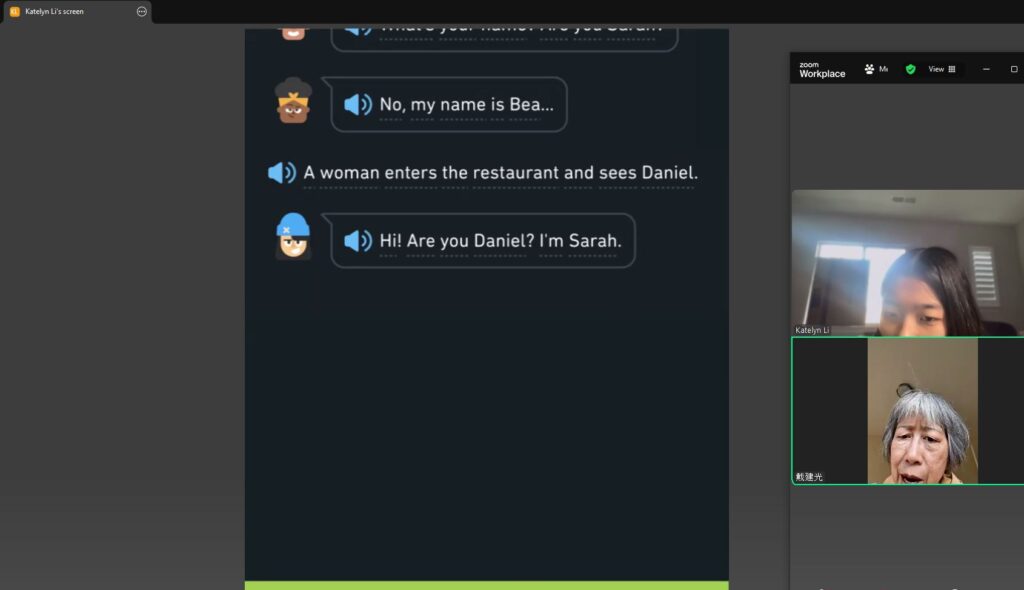
Task: Play audio for the restaurant narration sentence
Action: tap(281, 172)
